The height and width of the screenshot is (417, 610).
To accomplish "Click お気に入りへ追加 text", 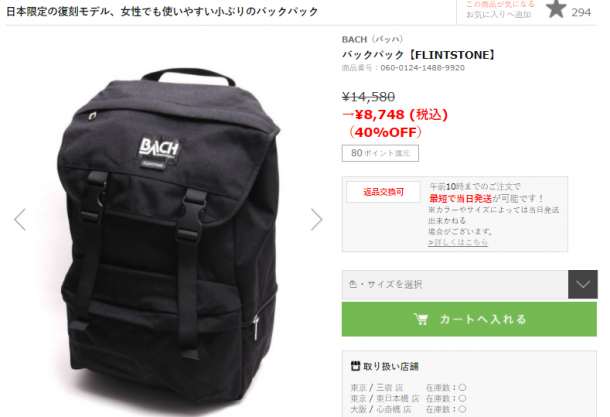I will click(498, 15).
